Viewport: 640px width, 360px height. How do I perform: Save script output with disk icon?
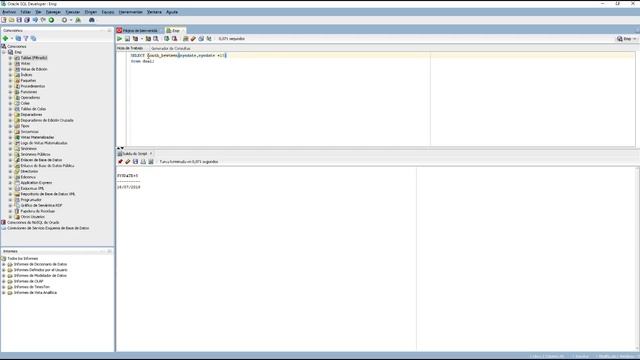tap(136, 162)
